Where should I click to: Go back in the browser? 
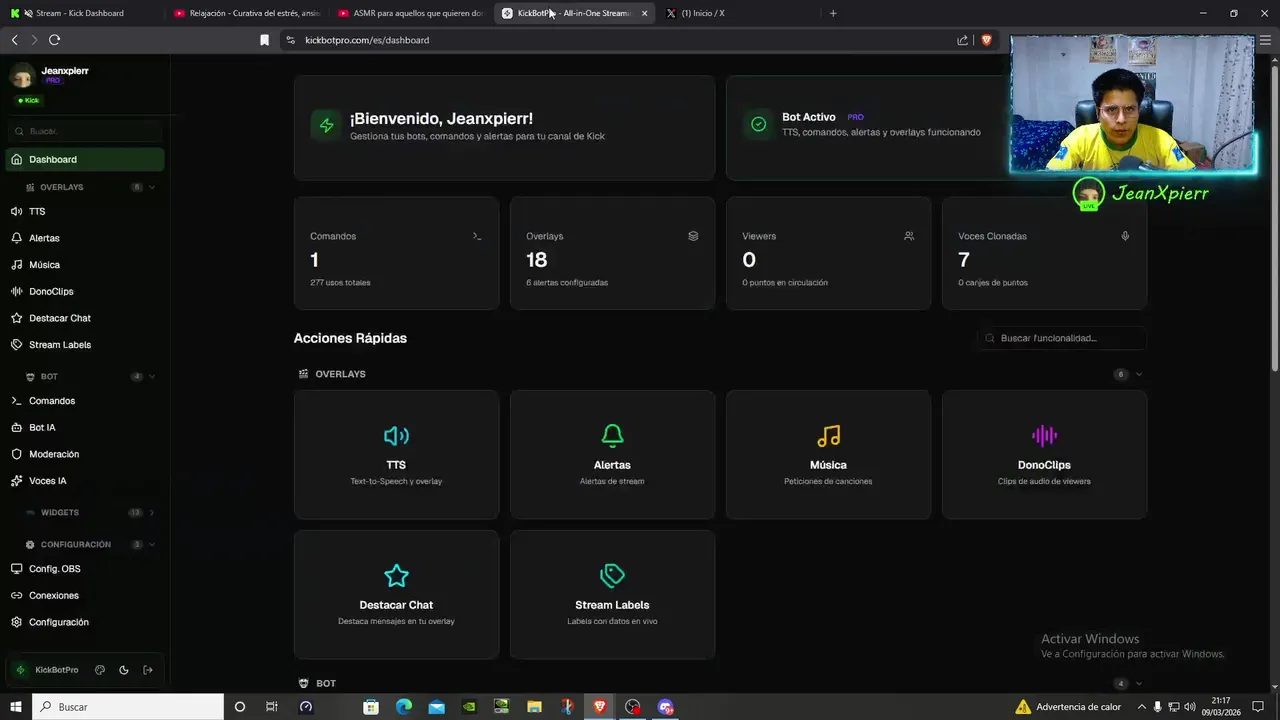click(x=14, y=40)
